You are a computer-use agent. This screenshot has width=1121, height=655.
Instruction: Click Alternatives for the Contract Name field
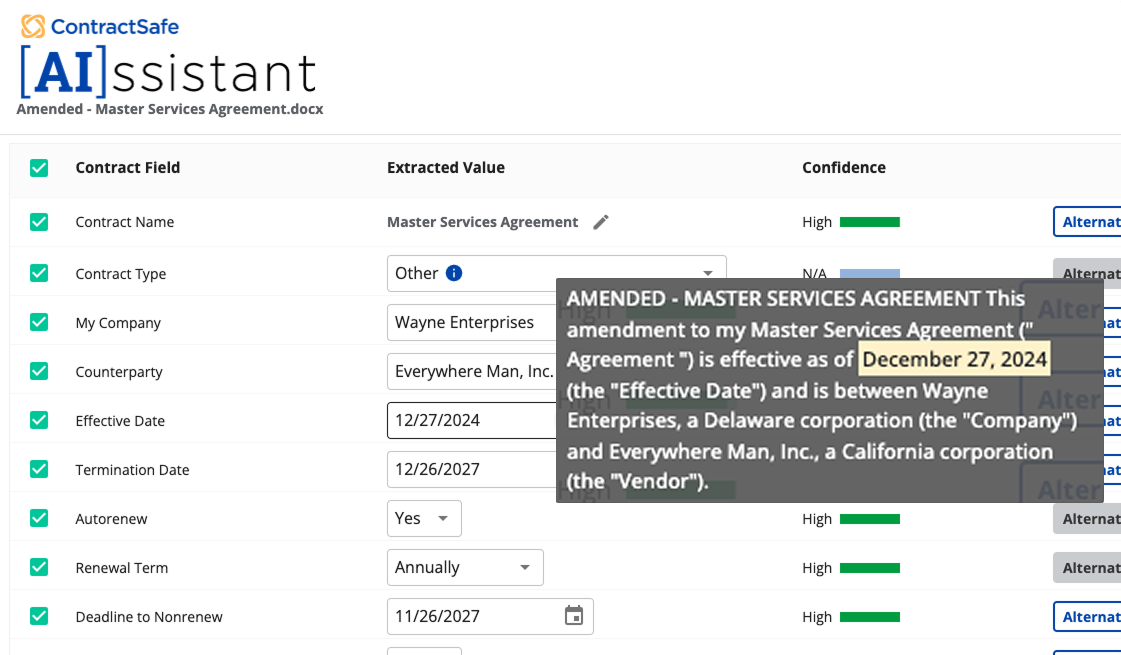[1095, 222]
